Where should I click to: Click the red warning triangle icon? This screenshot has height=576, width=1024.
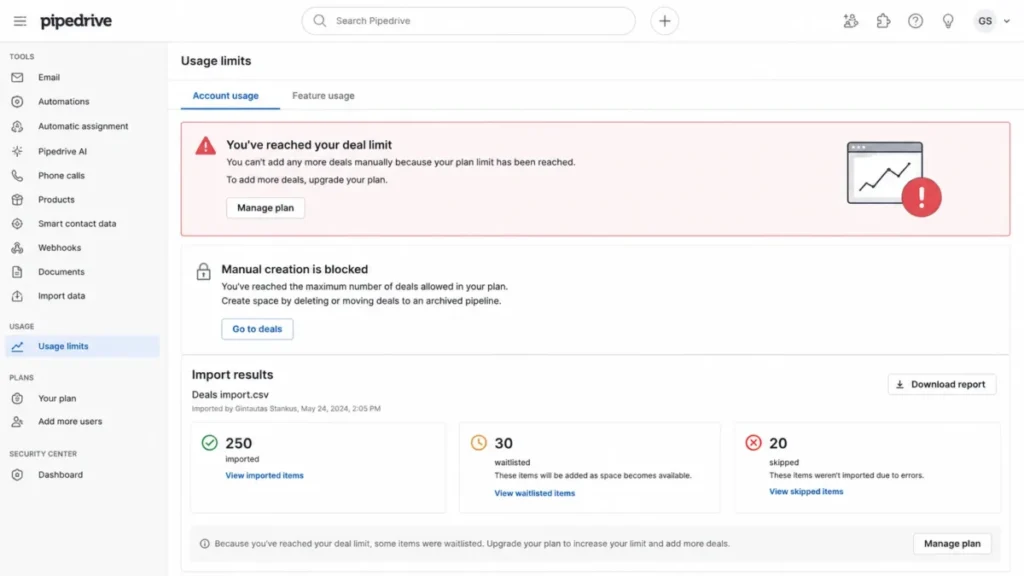pos(205,146)
